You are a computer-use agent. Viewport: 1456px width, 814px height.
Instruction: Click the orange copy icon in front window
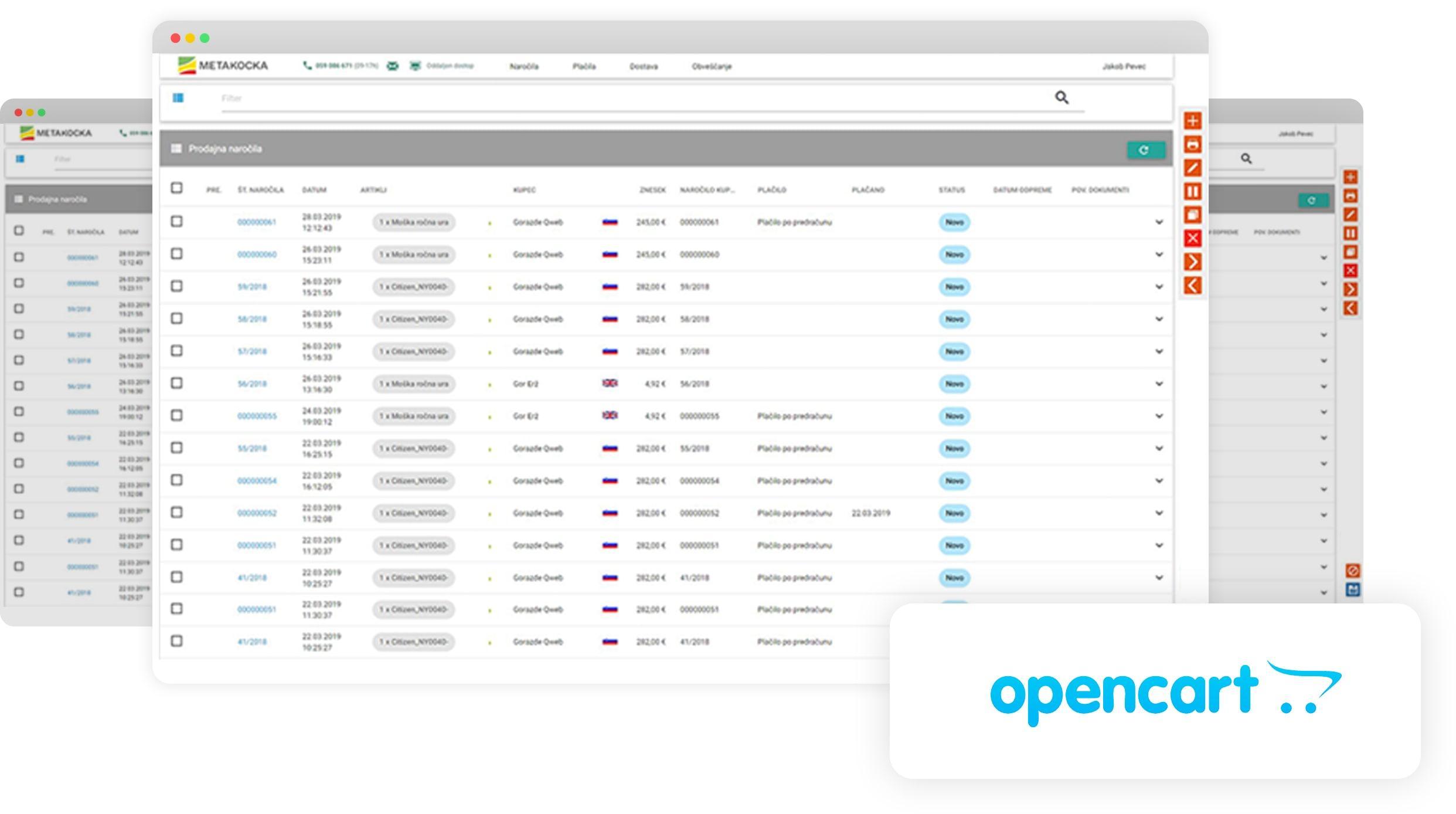(1192, 215)
